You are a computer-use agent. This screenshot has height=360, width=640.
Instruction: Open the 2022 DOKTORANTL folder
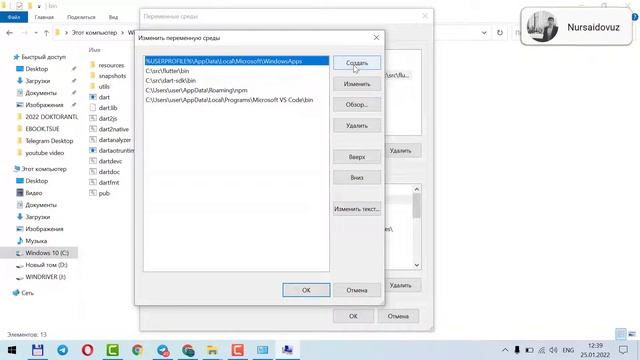(x=51, y=117)
